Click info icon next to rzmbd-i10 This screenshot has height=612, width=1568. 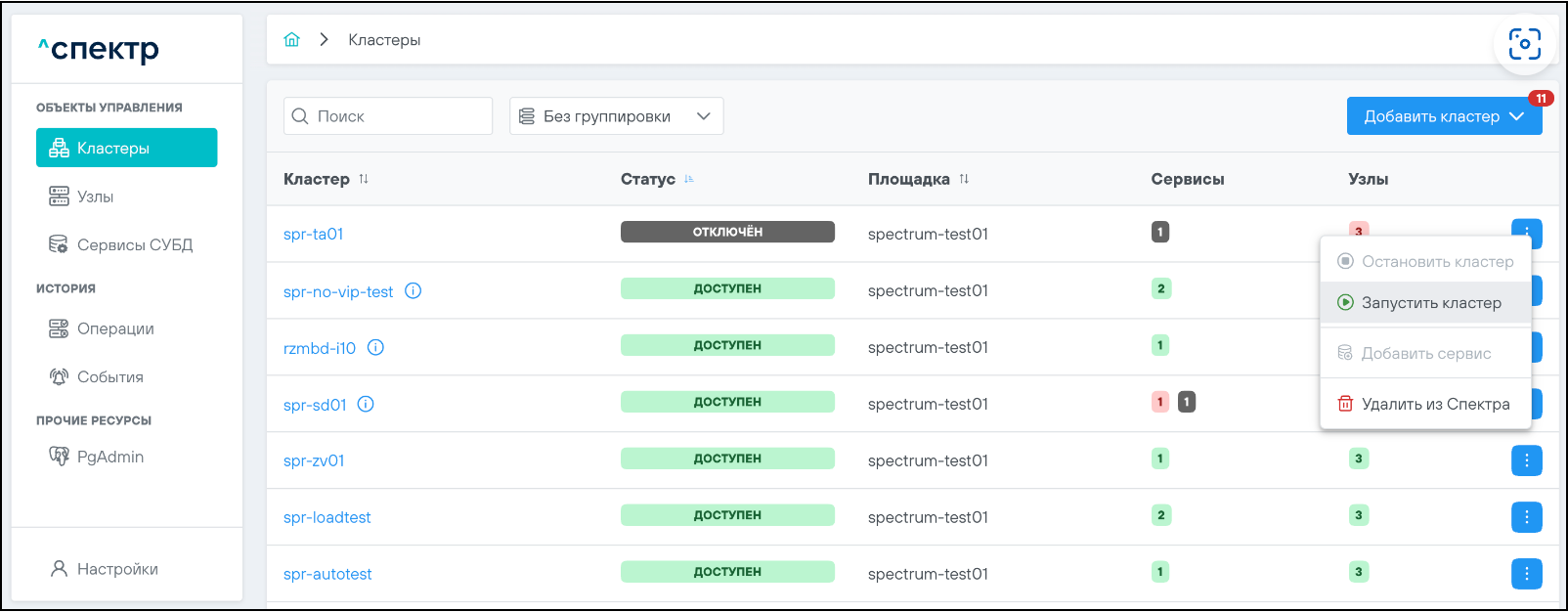coord(375,348)
